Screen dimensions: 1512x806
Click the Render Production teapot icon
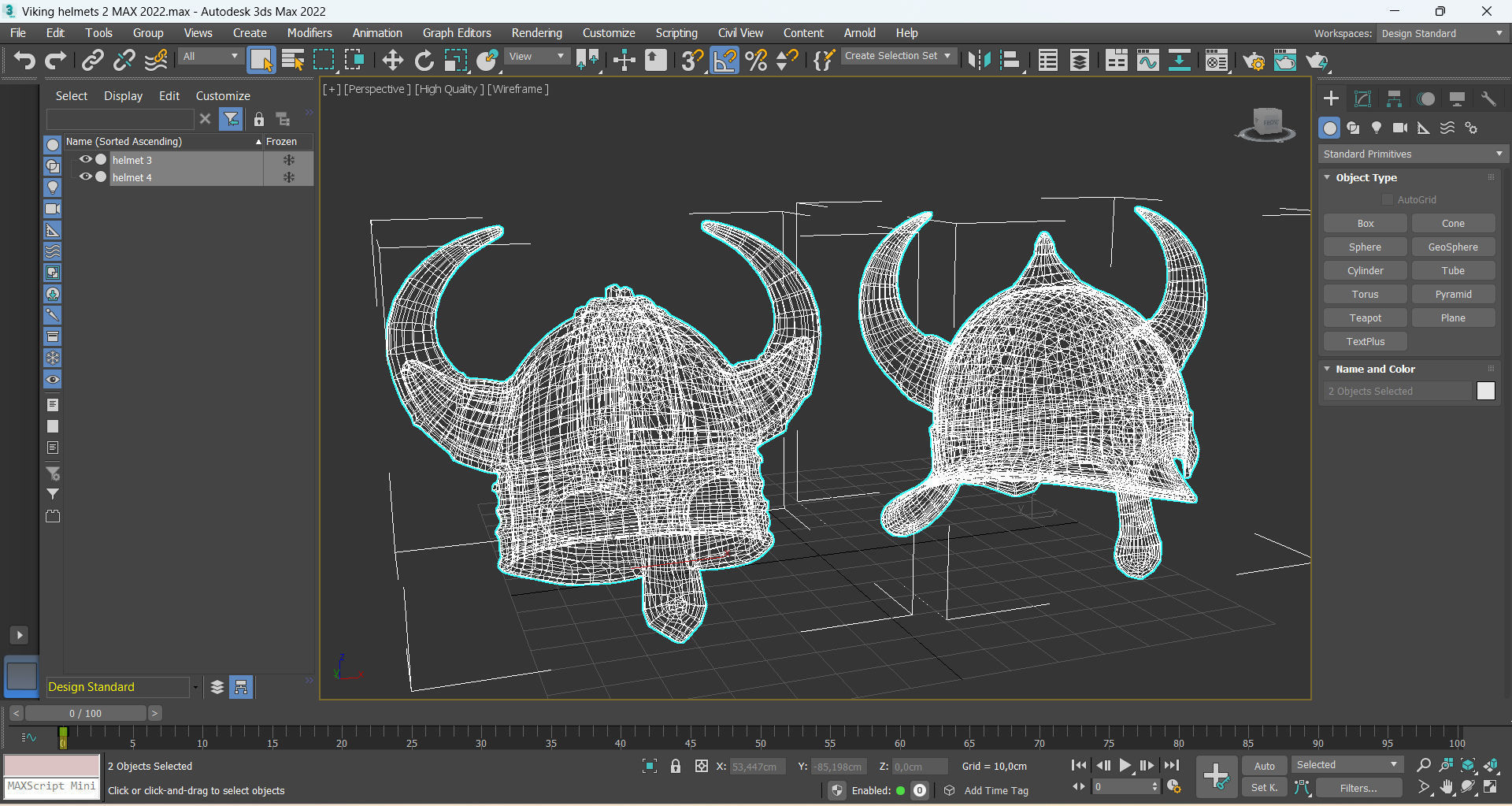coord(1317,61)
